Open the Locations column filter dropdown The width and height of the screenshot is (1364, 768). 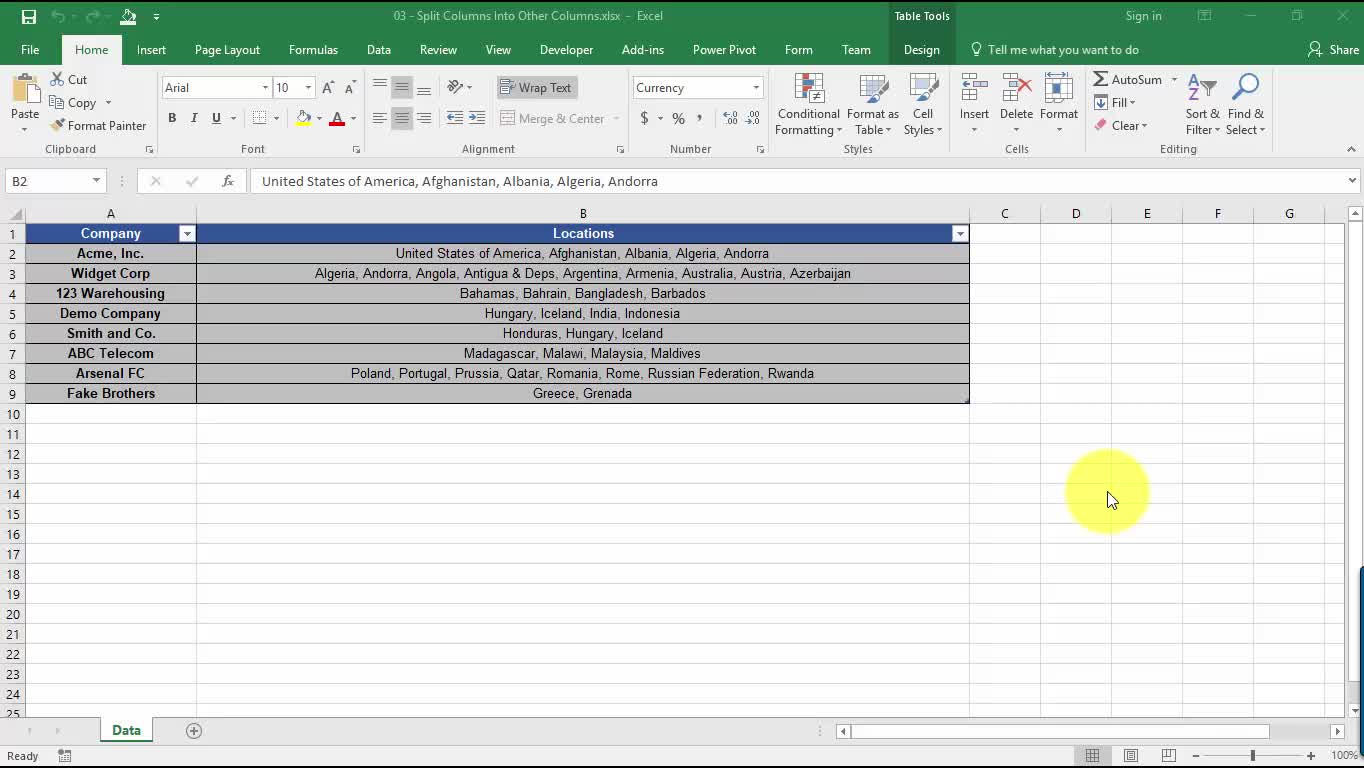point(959,234)
